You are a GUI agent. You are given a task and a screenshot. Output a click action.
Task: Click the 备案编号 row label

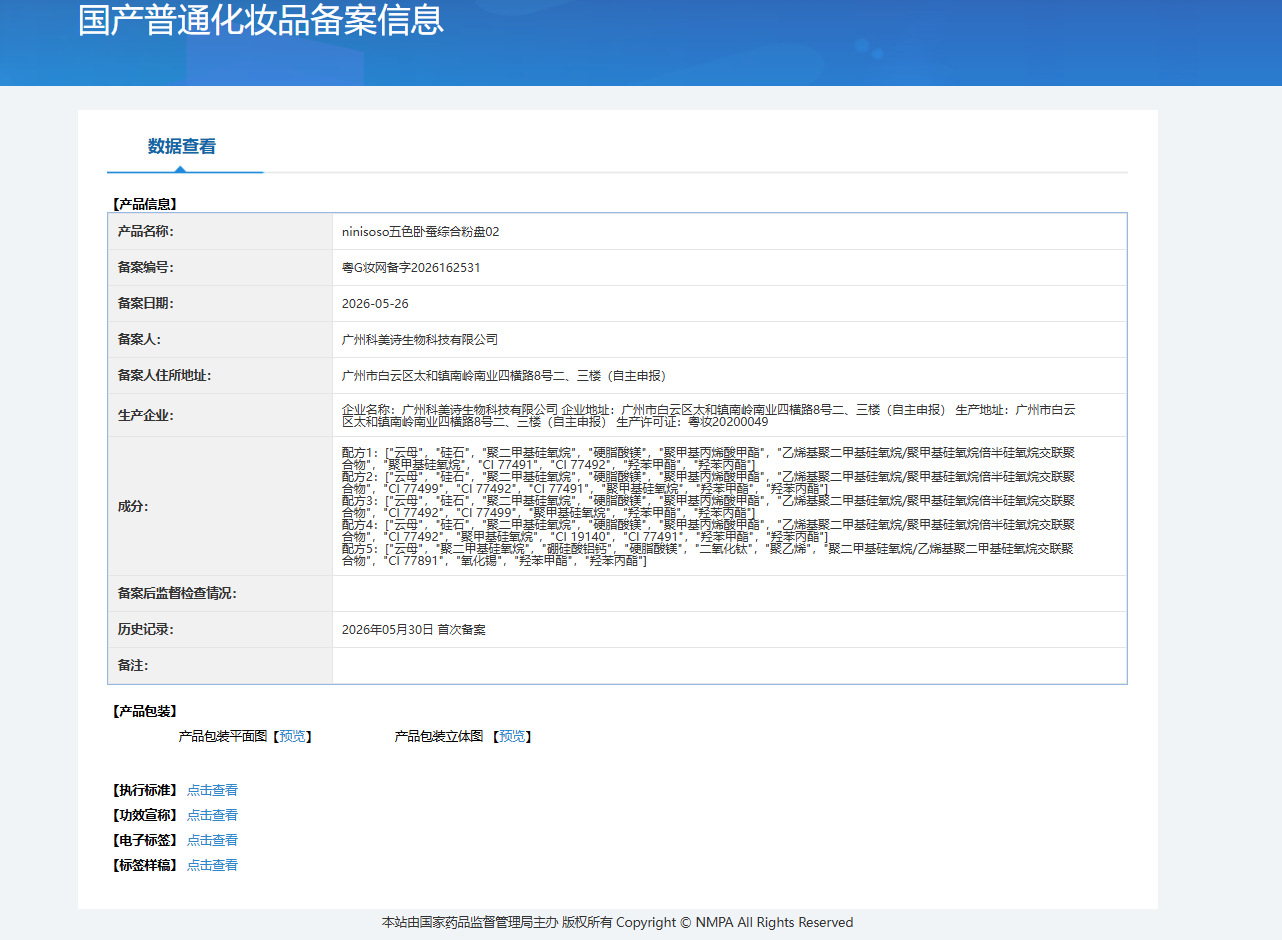[x=146, y=267]
